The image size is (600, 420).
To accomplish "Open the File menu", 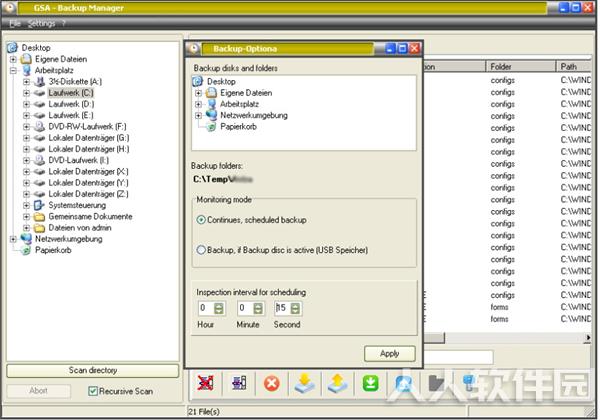I will coord(15,23).
